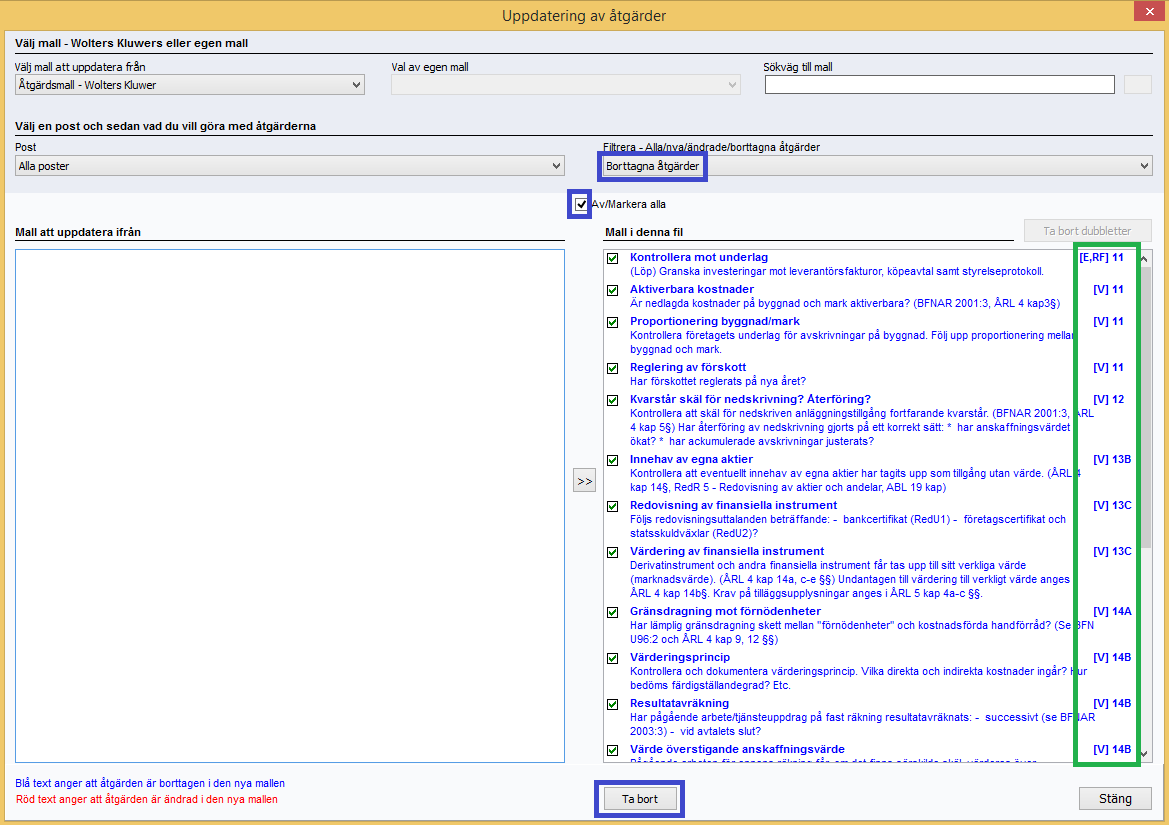The image size is (1169, 825).
Task: Click the list scrollbar up arrow
Action: pyautogui.click(x=1144, y=258)
